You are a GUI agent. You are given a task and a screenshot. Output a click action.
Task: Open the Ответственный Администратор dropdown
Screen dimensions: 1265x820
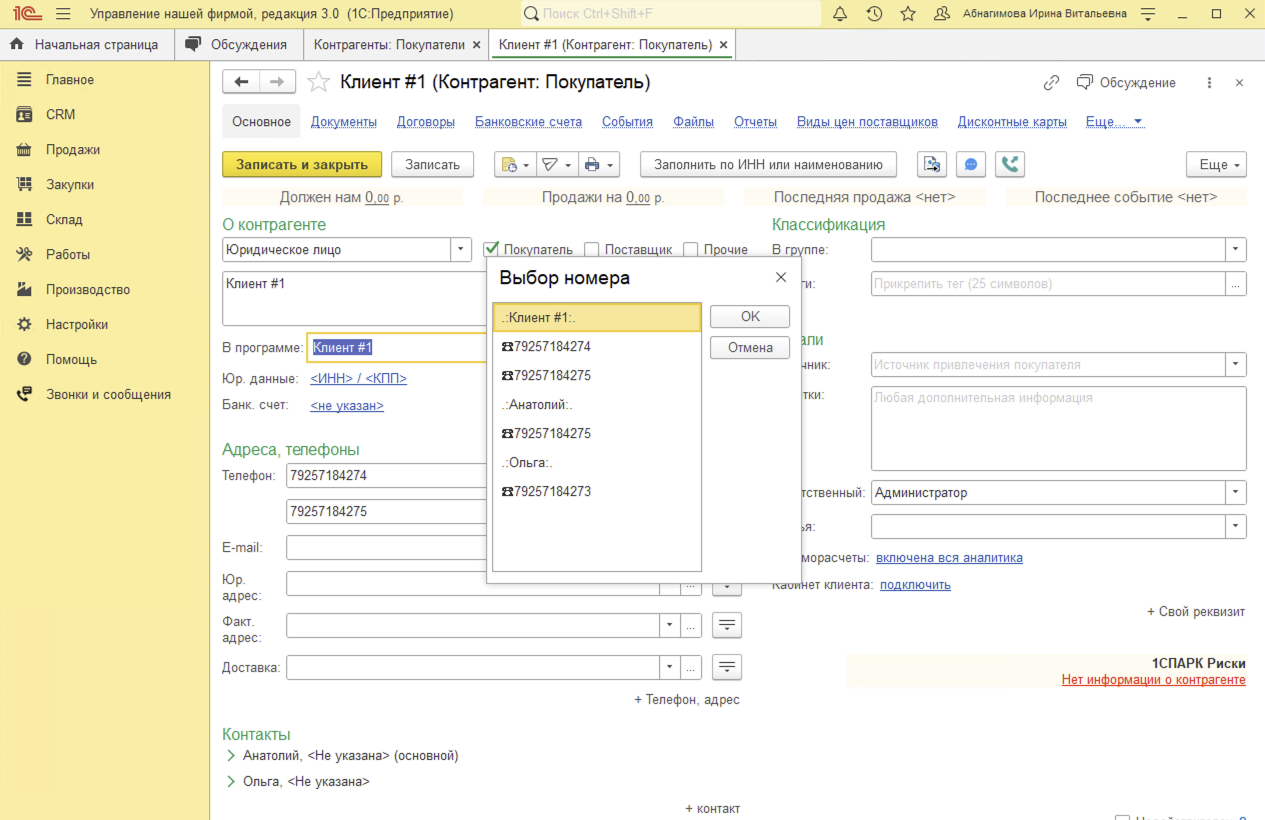(1236, 492)
